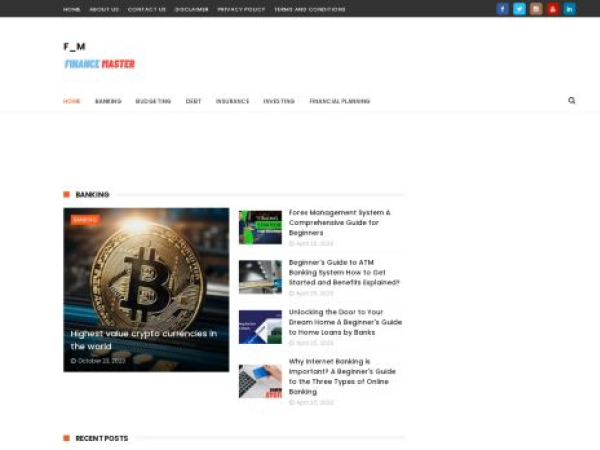Image resolution: width=600 pixels, height=450 pixels.
Task: Open the Facebook social icon
Action: pos(502,9)
